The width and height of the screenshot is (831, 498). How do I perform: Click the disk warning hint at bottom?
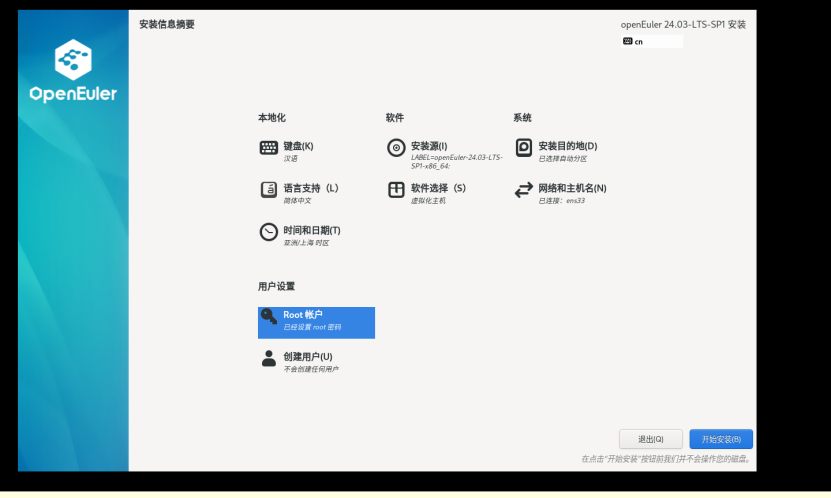pyautogui.click(x=667, y=459)
